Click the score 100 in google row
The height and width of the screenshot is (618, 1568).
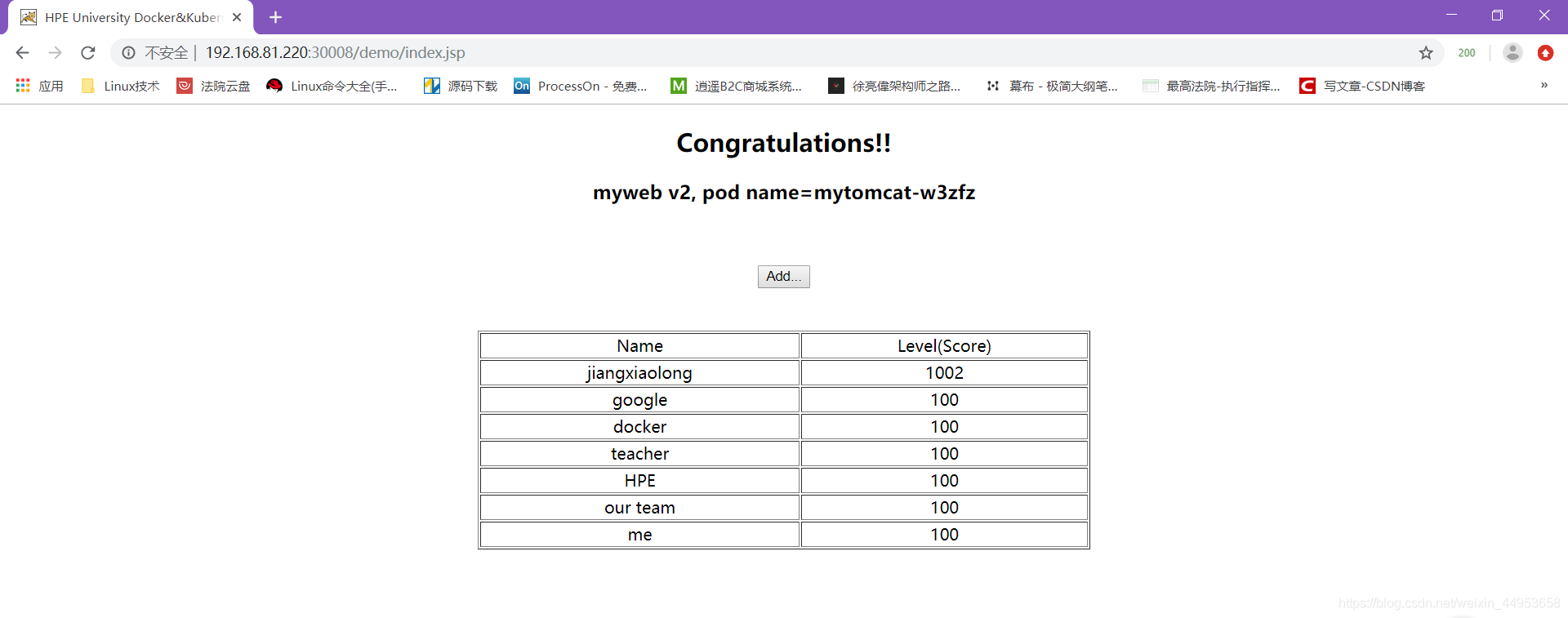coord(945,400)
